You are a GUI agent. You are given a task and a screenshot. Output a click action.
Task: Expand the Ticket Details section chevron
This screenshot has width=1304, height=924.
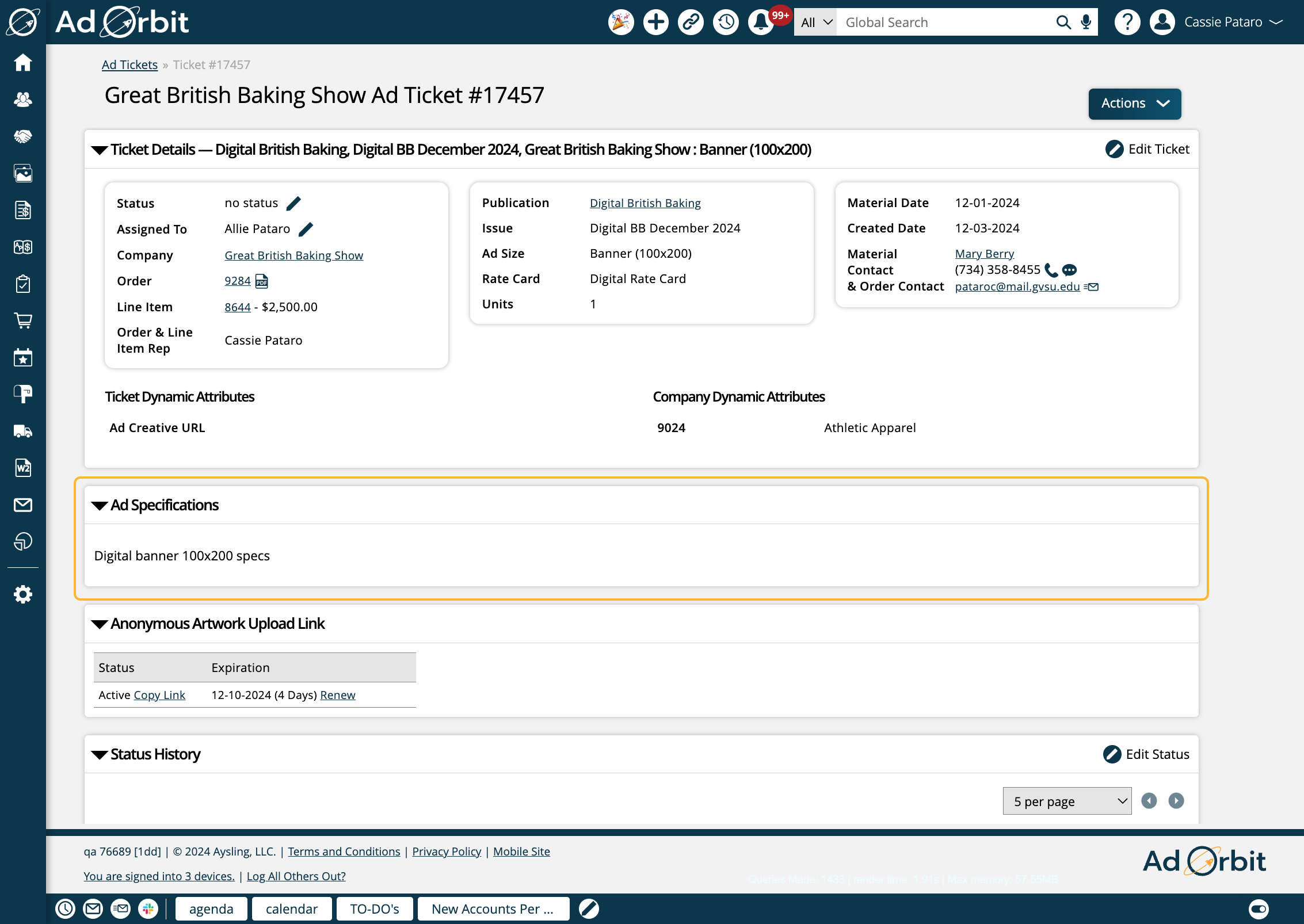(x=98, y=150)
